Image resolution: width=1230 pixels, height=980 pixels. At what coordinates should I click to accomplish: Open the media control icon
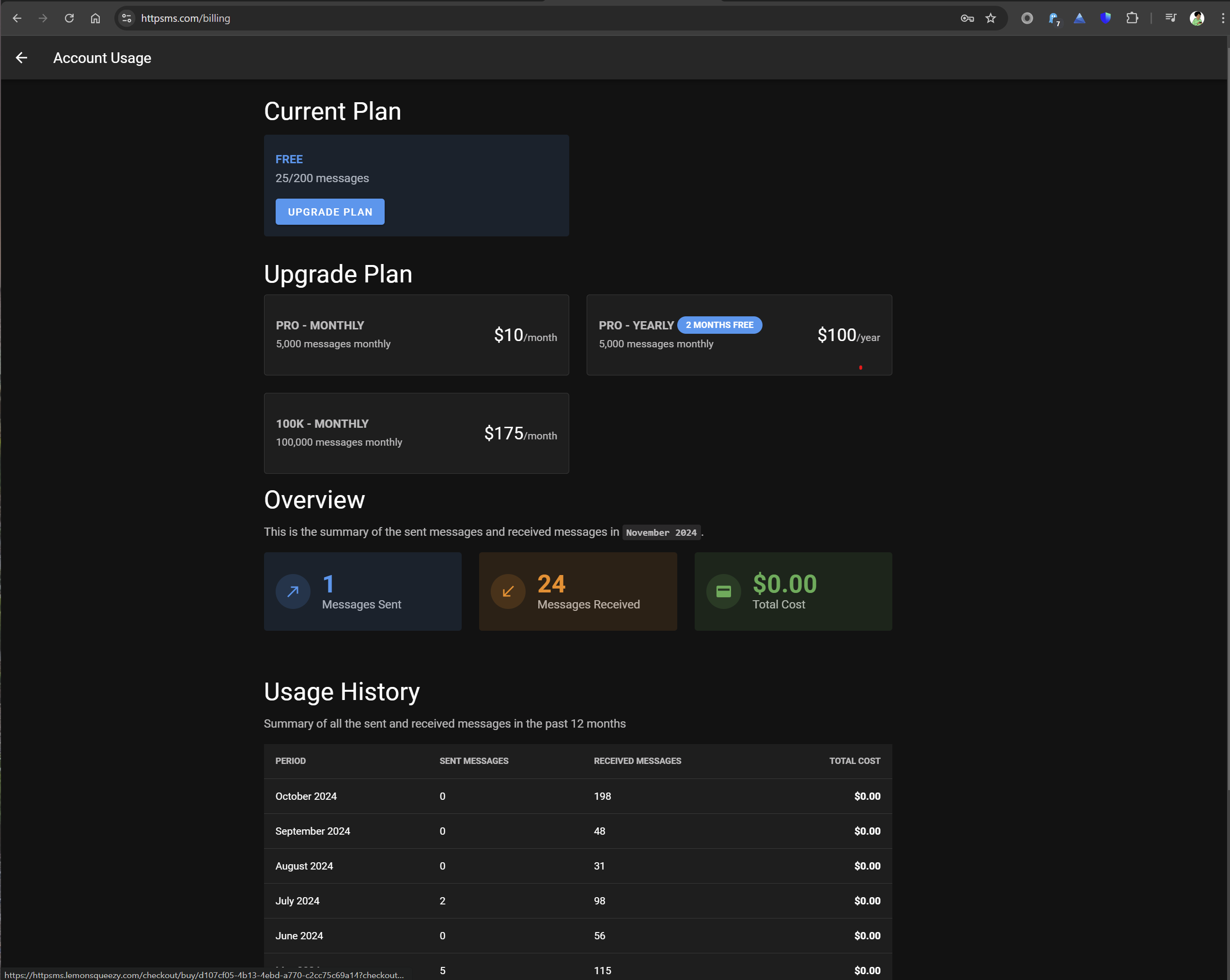[x=1170, y=18]
